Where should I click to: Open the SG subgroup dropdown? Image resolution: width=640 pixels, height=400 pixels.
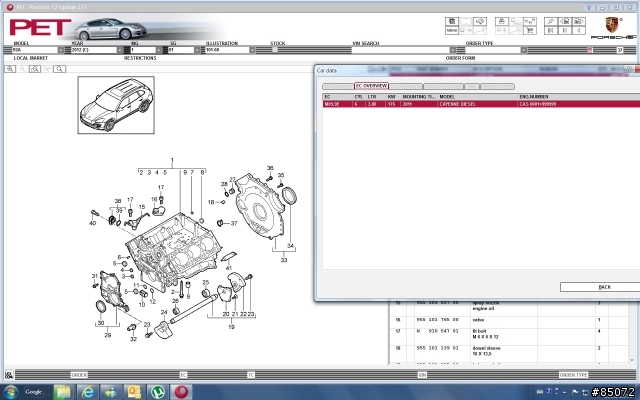click(x=197, y=50)
